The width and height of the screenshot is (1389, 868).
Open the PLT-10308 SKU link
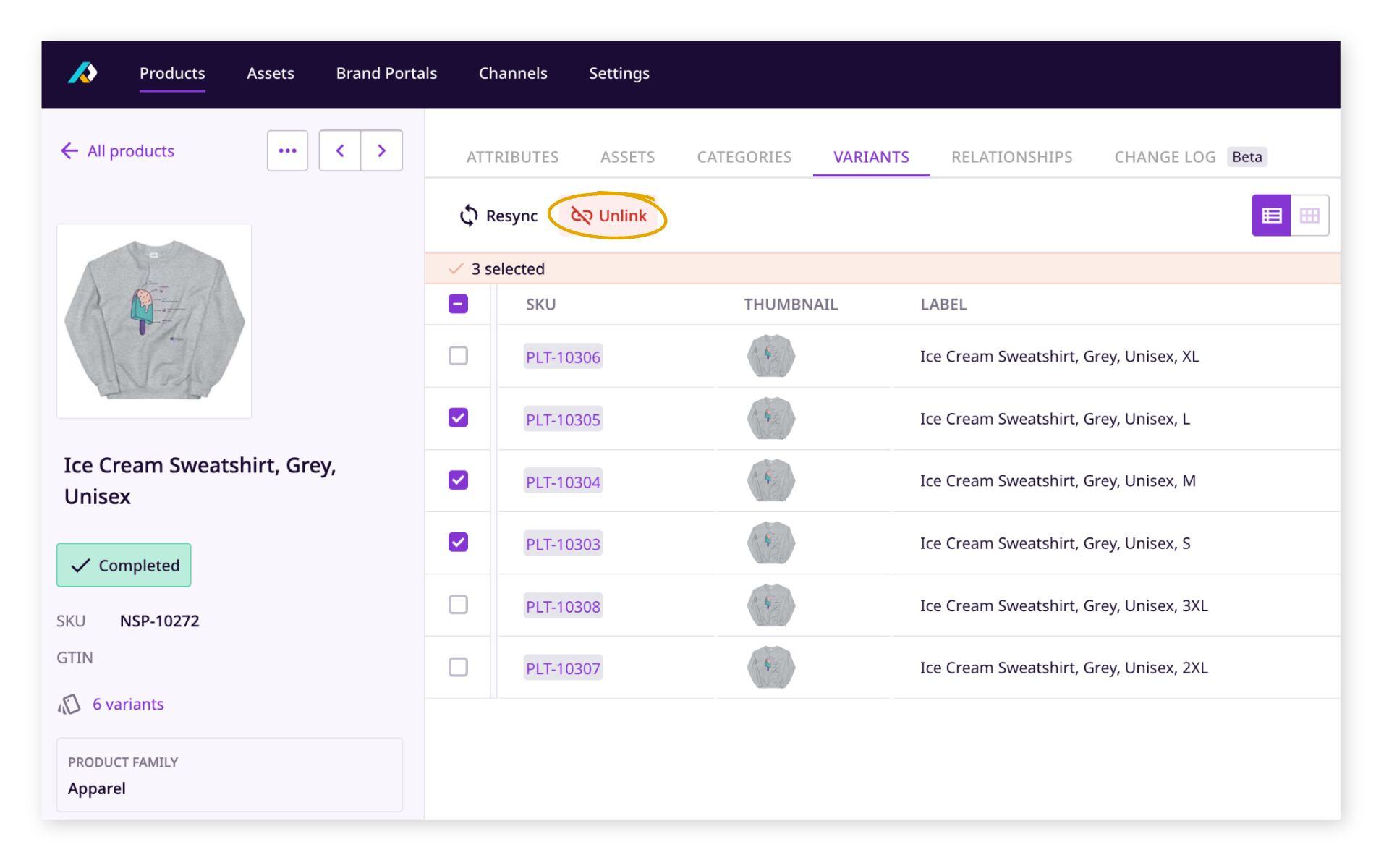point(563,606)
